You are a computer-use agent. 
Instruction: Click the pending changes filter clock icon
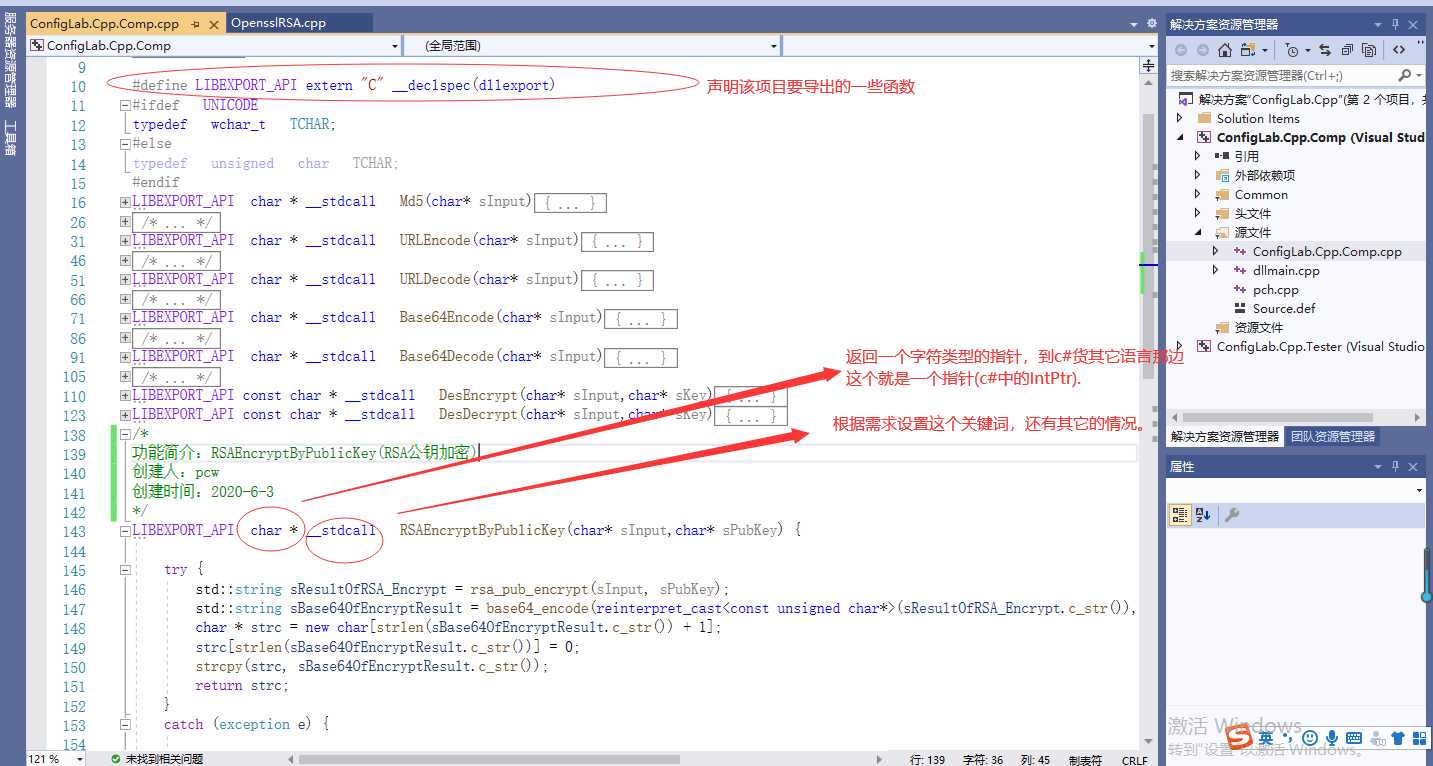point(1292,50)
